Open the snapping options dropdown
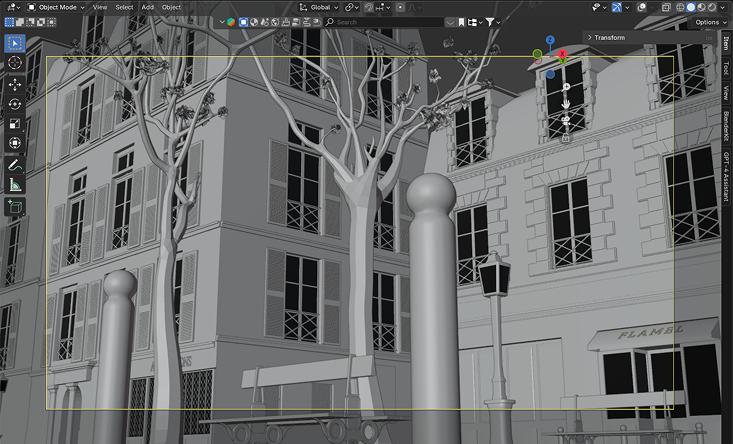The height and width of the screenshot is (444, 733). tap(383, 7)
